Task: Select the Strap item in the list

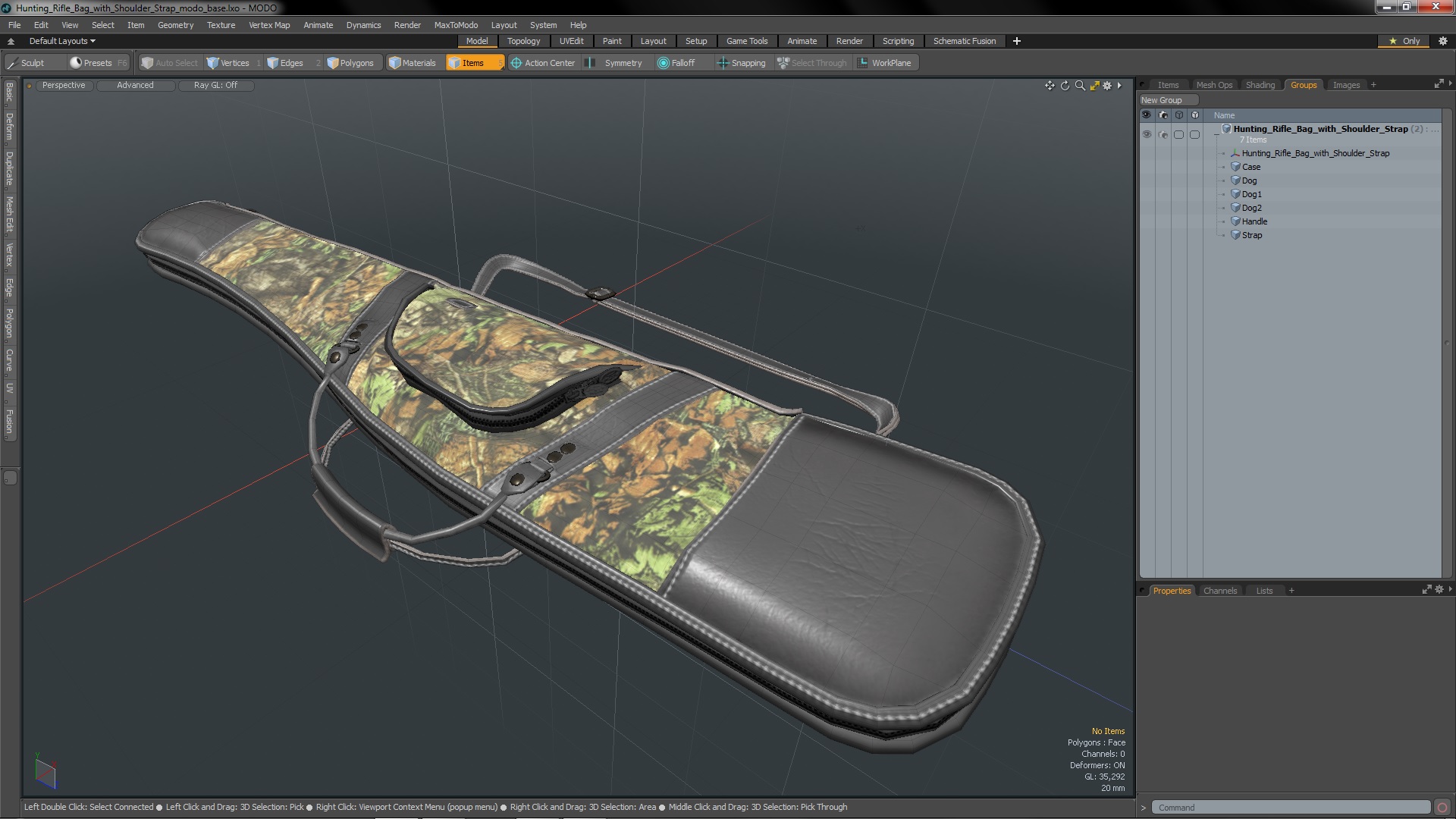Action: pos(1251,235)
